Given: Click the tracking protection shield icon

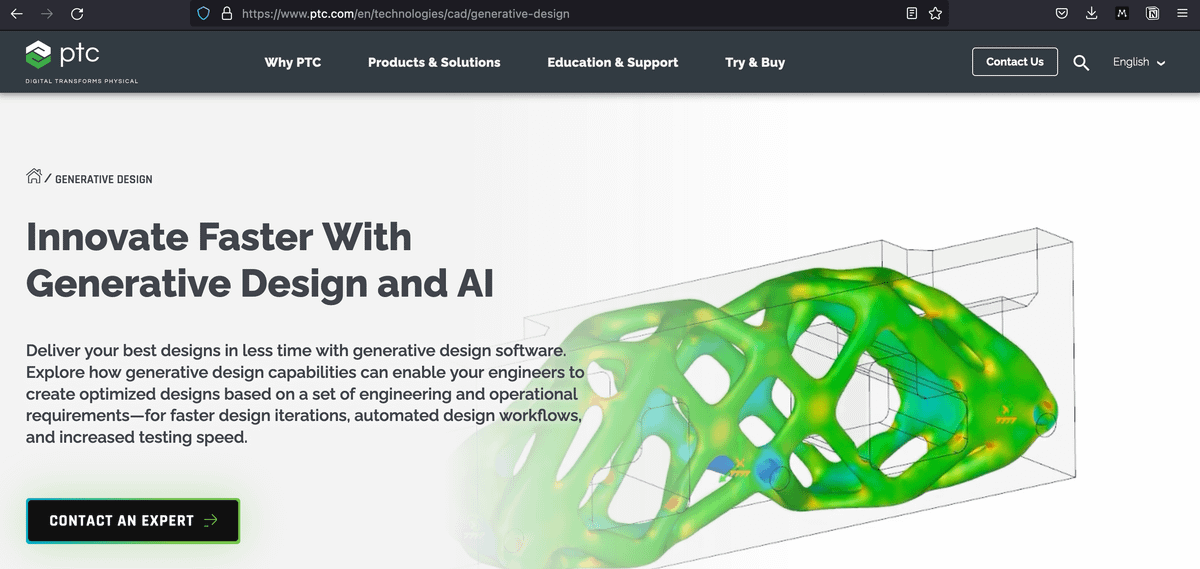Looking at the screenshot, I should [x=203, y=14].
